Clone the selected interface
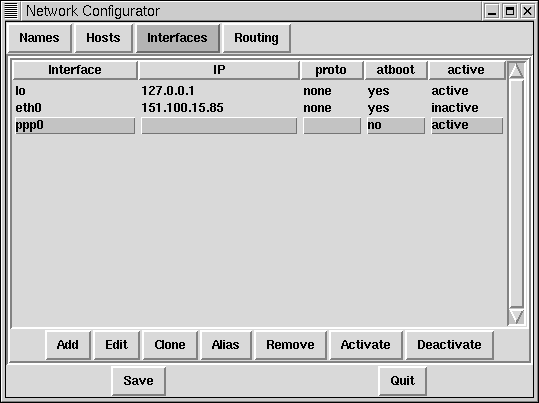The height and width of the screenshot is (403, 539). [x=170, y=345]
